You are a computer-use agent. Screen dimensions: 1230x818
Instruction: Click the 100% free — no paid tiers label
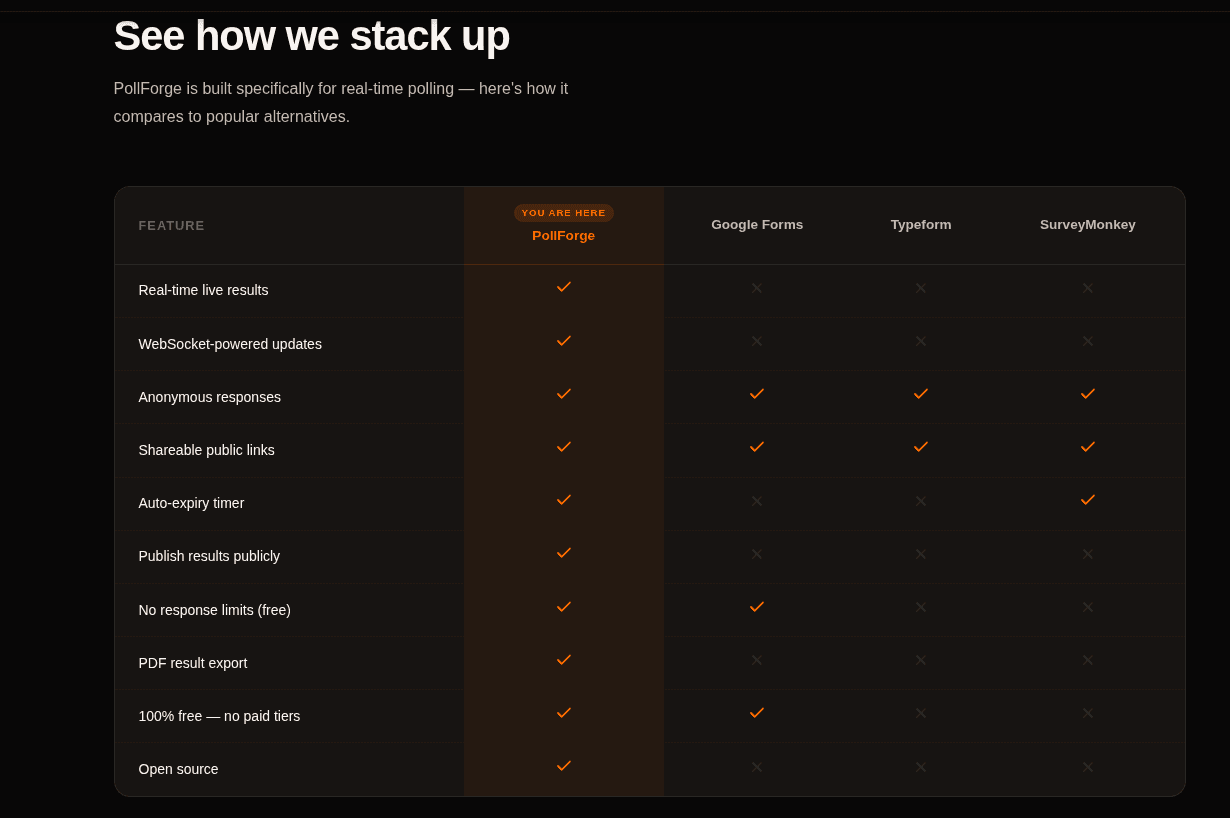(x=219, y=716)
